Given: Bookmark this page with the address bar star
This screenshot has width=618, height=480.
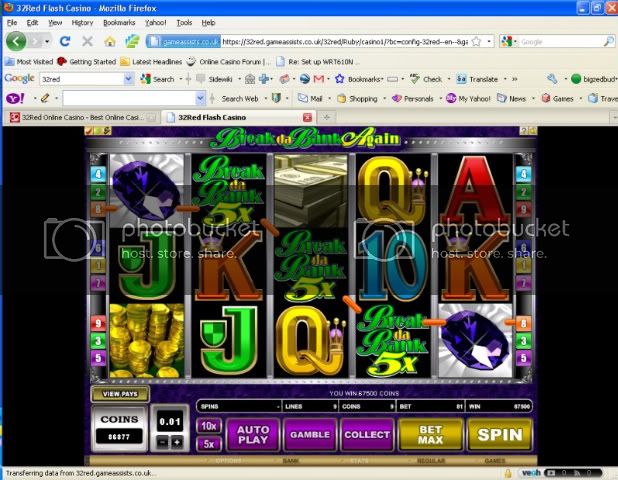Looking at the screenshot, I should click(x=477, y=41).
